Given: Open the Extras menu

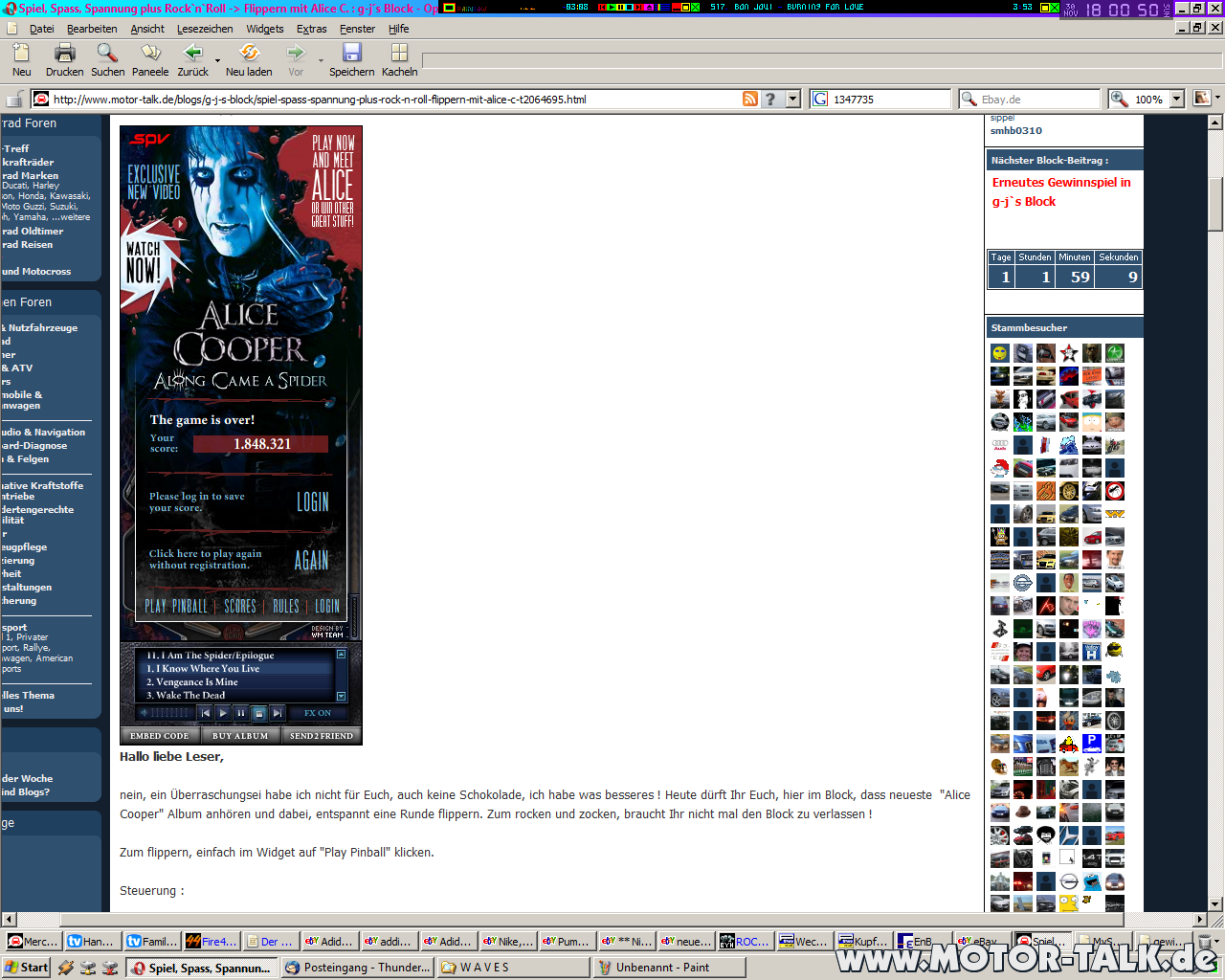Looking at the screenshot, I should click(311, 29).
